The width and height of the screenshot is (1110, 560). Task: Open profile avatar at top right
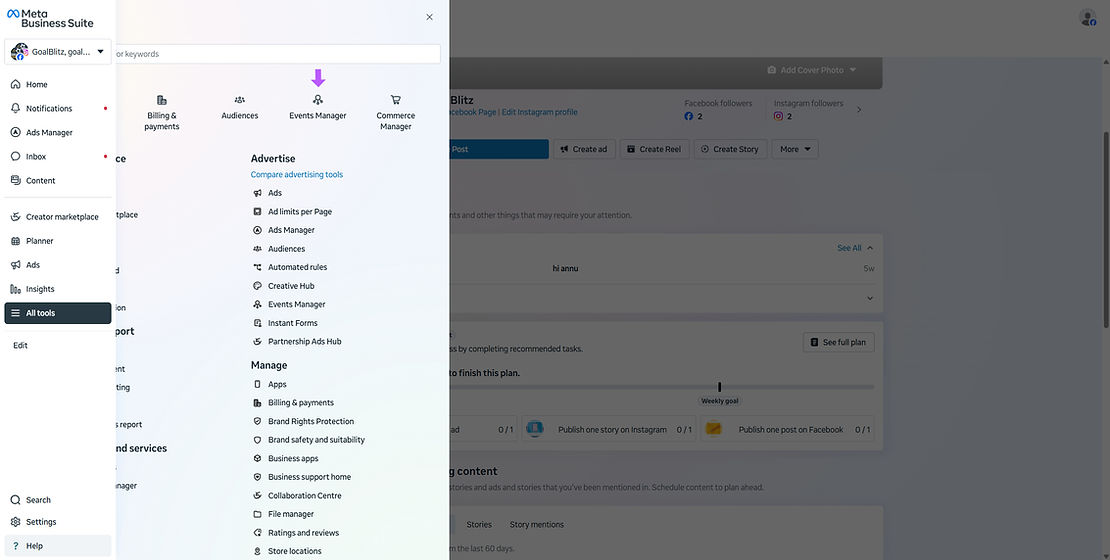[1087, 18]
